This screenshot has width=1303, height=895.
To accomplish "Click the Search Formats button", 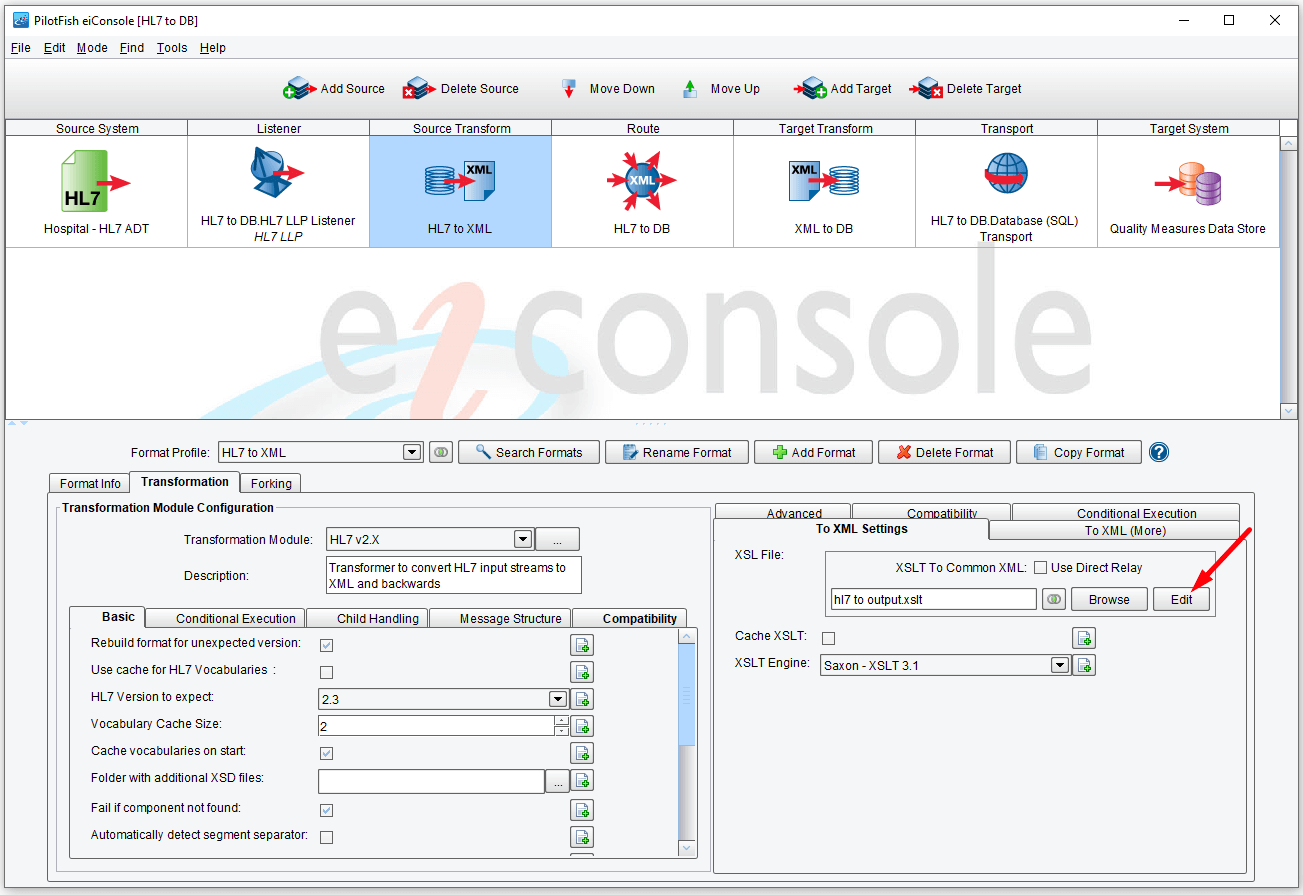I will click(x=528, y=452).
